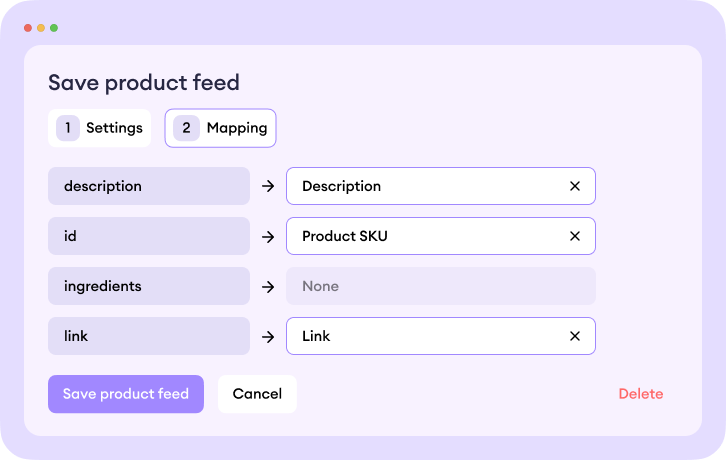Screen dimensions: 726x460
Task: Click the arrow beside the link field
Action: [x=268, y=336]
